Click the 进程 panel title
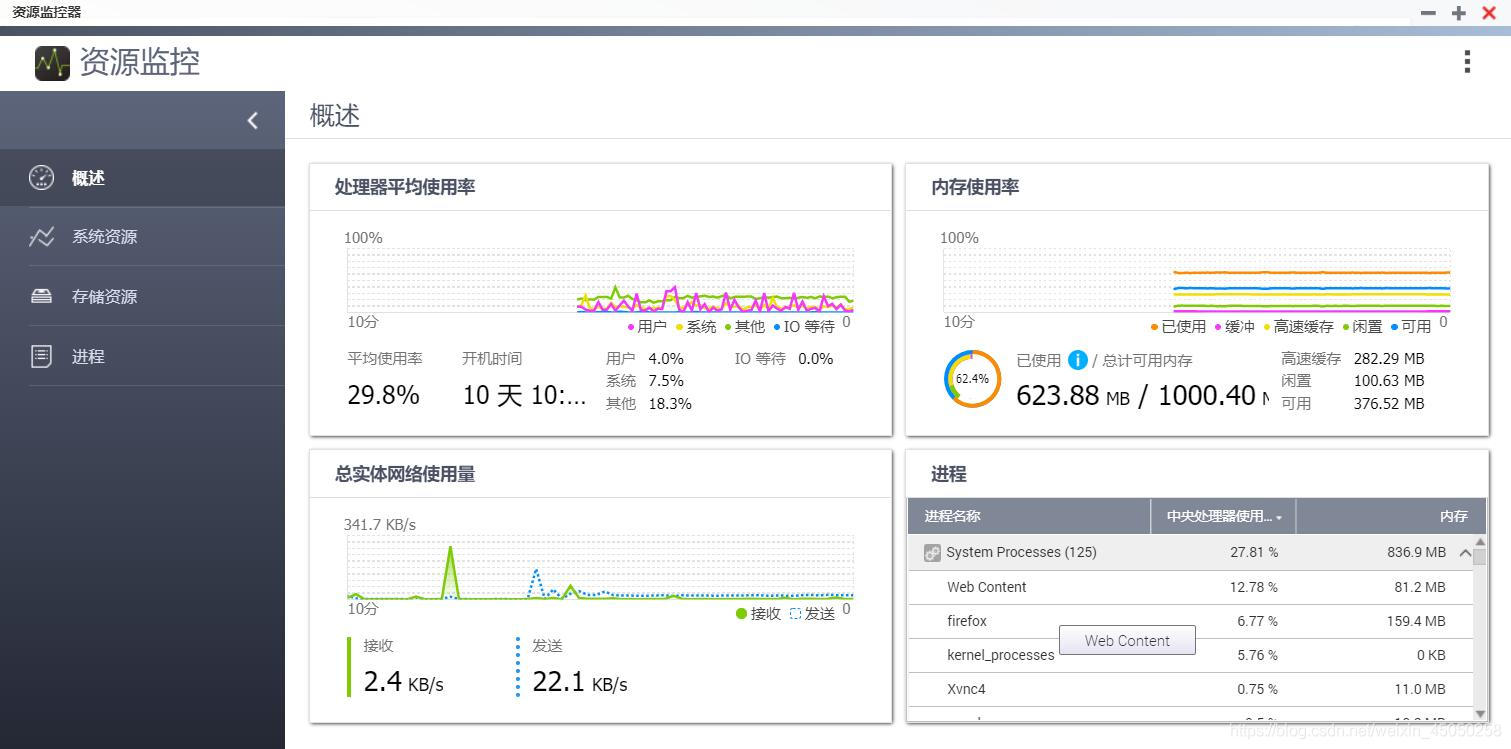Image resolution: width=1511 pixels, height=749 pixels. pos(949,474)
